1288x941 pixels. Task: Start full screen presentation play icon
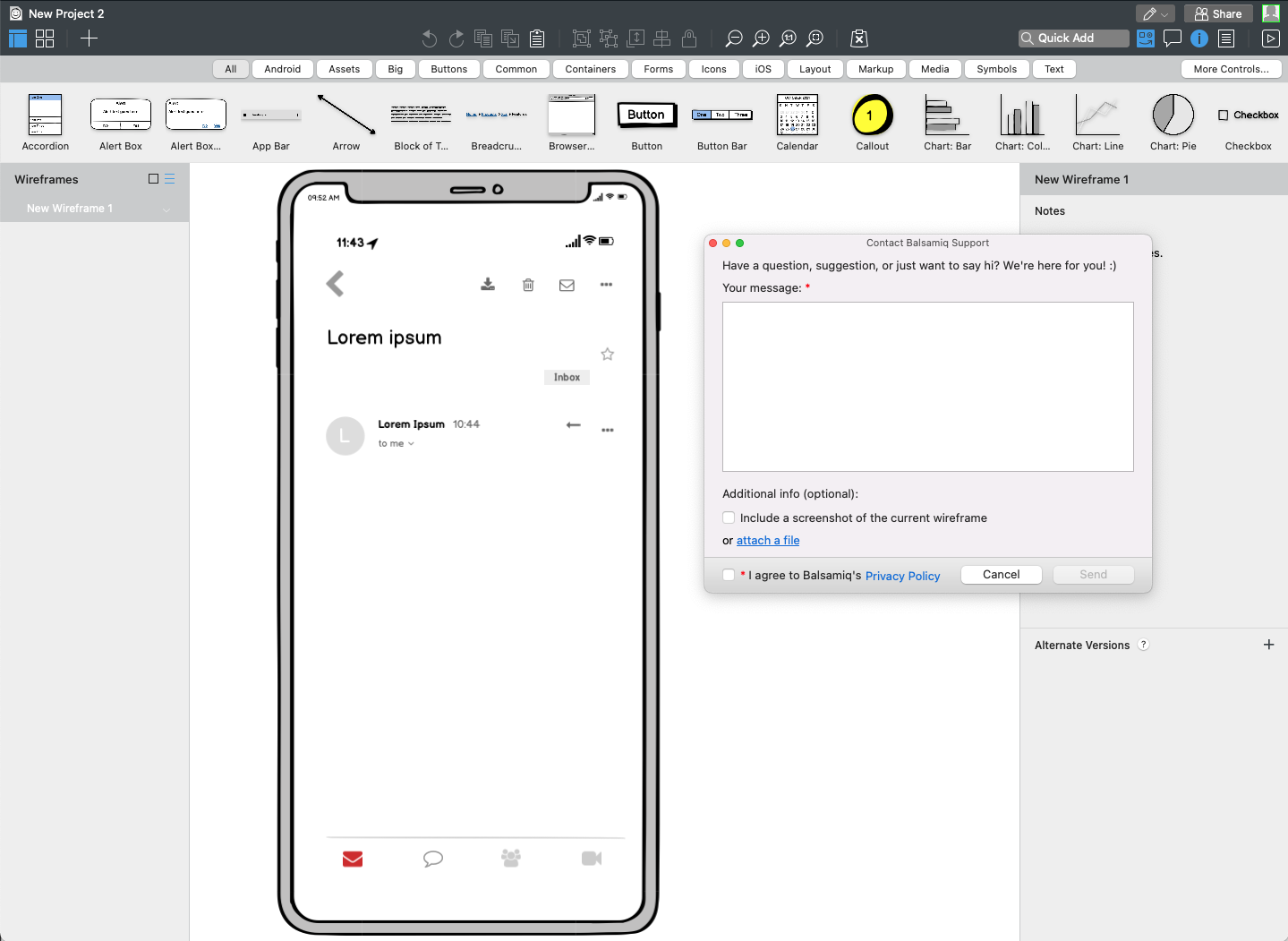pos(1270,38)
